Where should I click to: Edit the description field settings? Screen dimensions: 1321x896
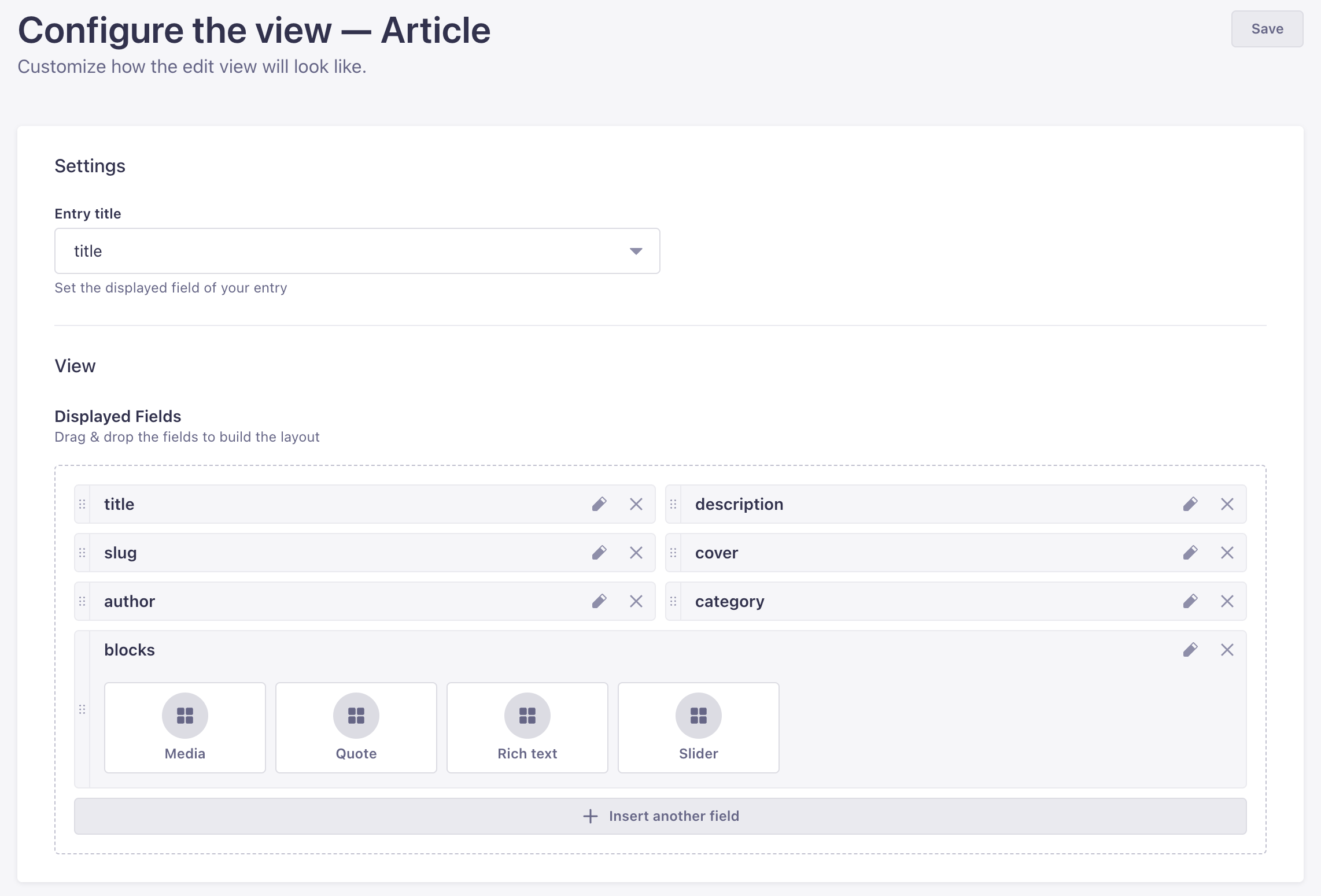pos(1190,503)
